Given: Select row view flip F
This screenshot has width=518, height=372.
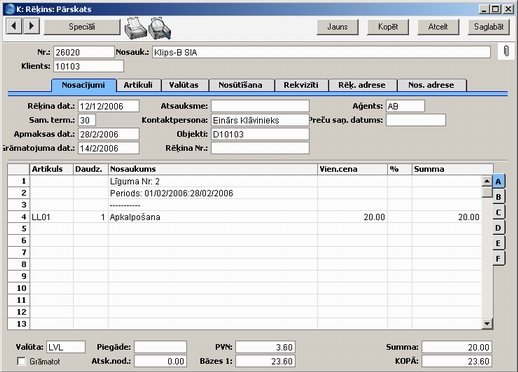Looking at the screenshot, I should coord(498,258).
